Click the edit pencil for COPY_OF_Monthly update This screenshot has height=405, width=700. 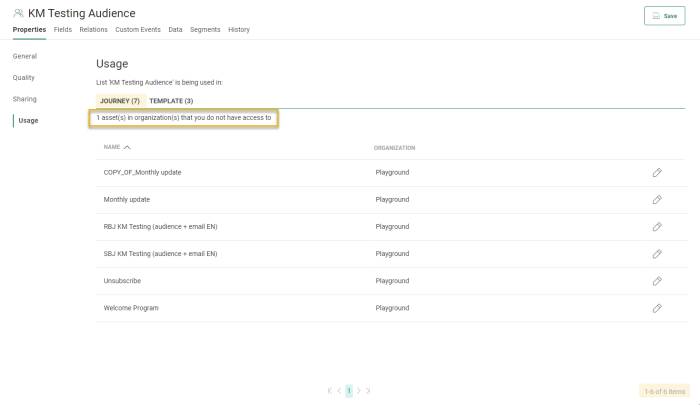click(x=657, y=173)
